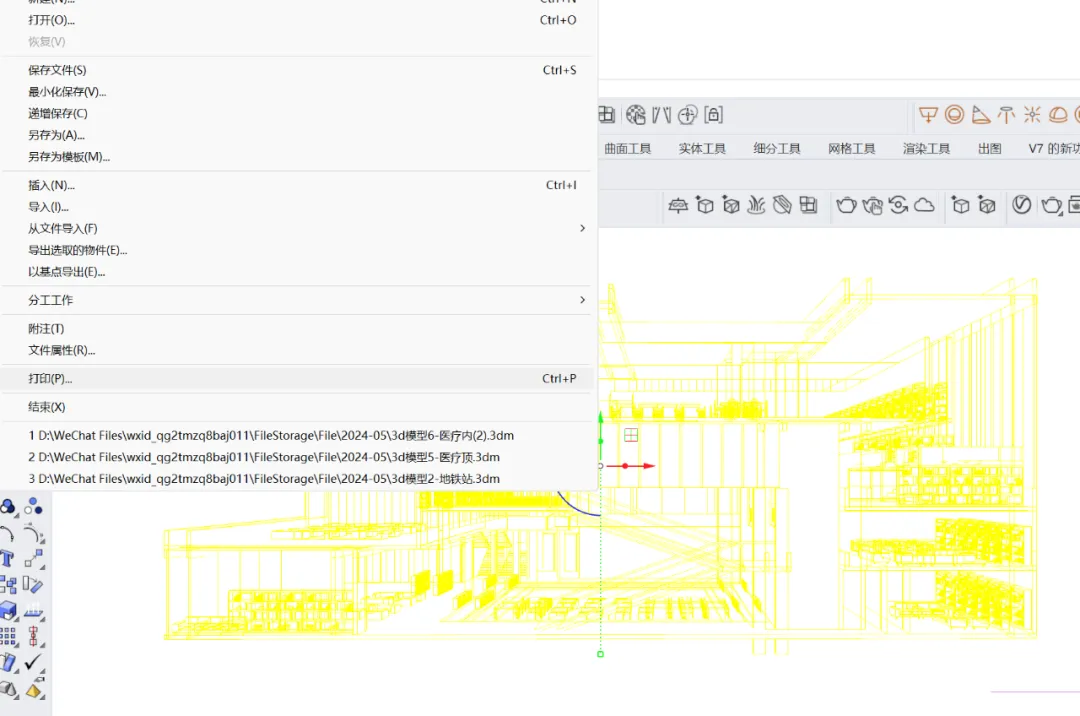
Task: Expand the 分工工作 submenu arrow
Action: coord(583,300)
